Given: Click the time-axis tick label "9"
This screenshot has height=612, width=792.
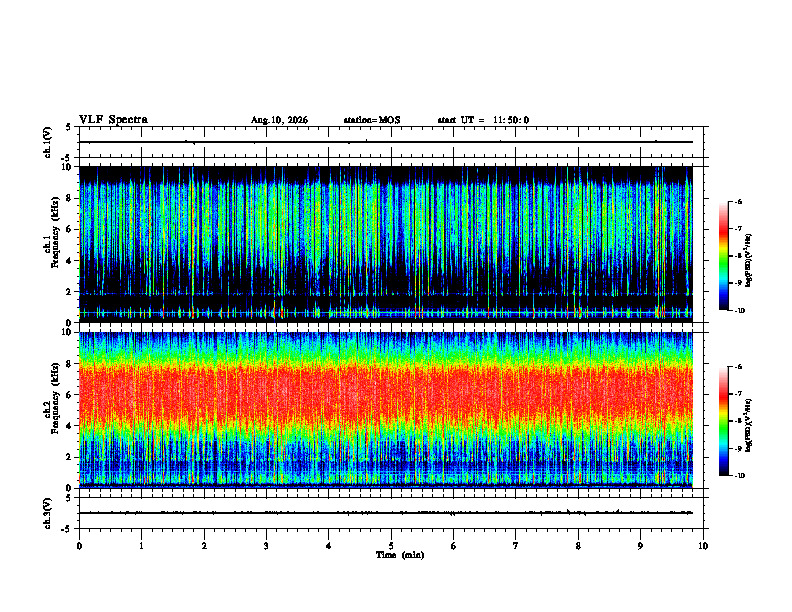Looking at the screenshot, I should pos(640,546).
